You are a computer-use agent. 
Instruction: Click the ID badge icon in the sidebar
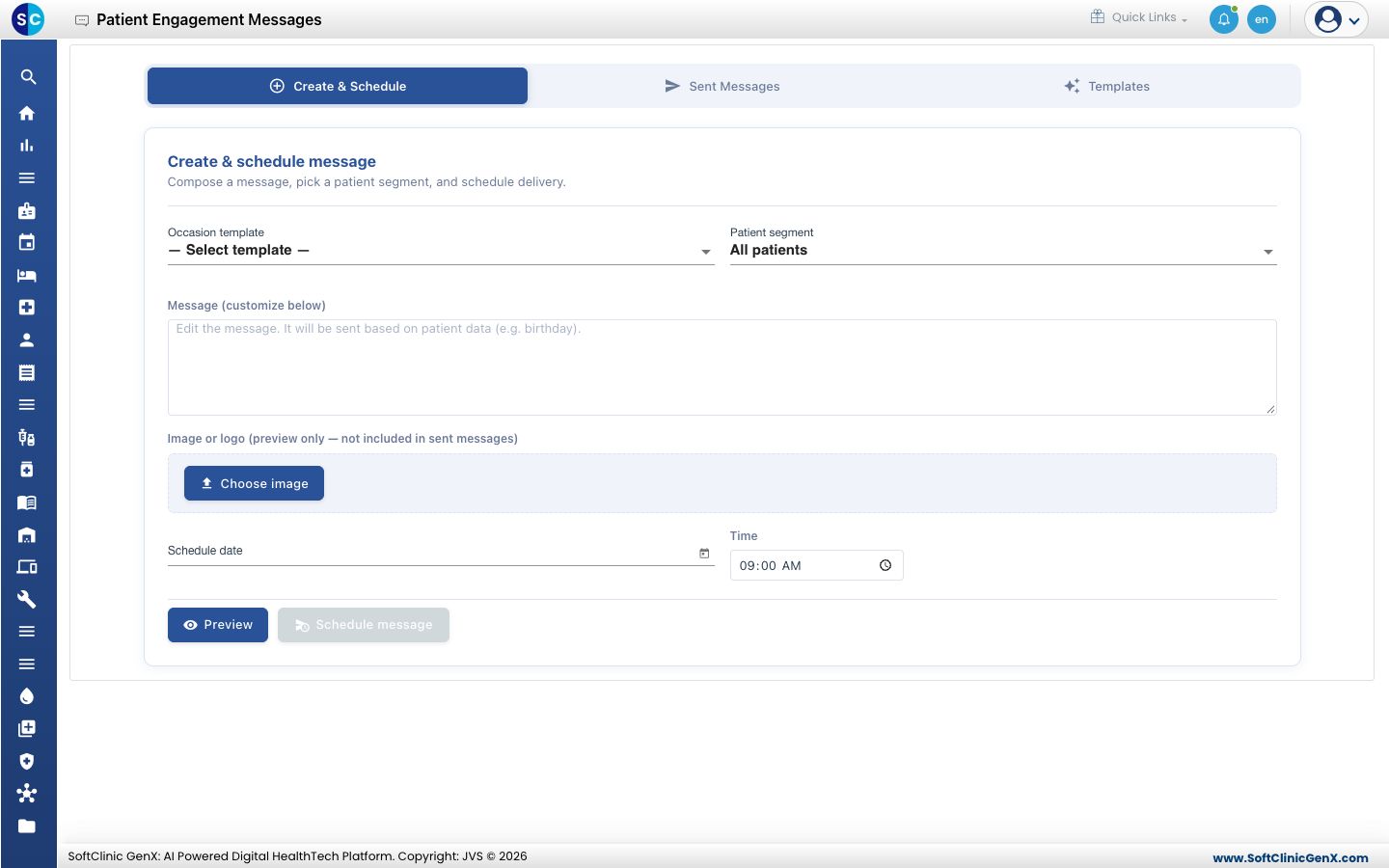(27, 210)
